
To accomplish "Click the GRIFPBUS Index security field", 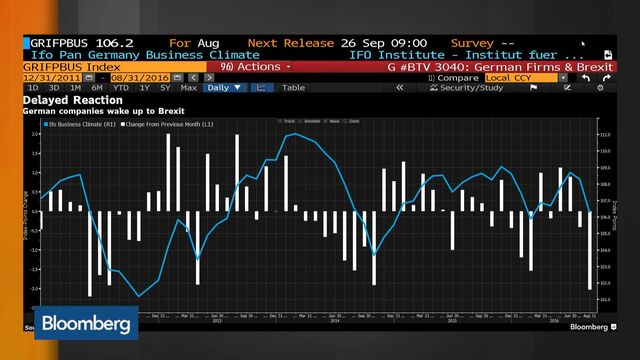I will pyautogui.click(x=115, y=67).
